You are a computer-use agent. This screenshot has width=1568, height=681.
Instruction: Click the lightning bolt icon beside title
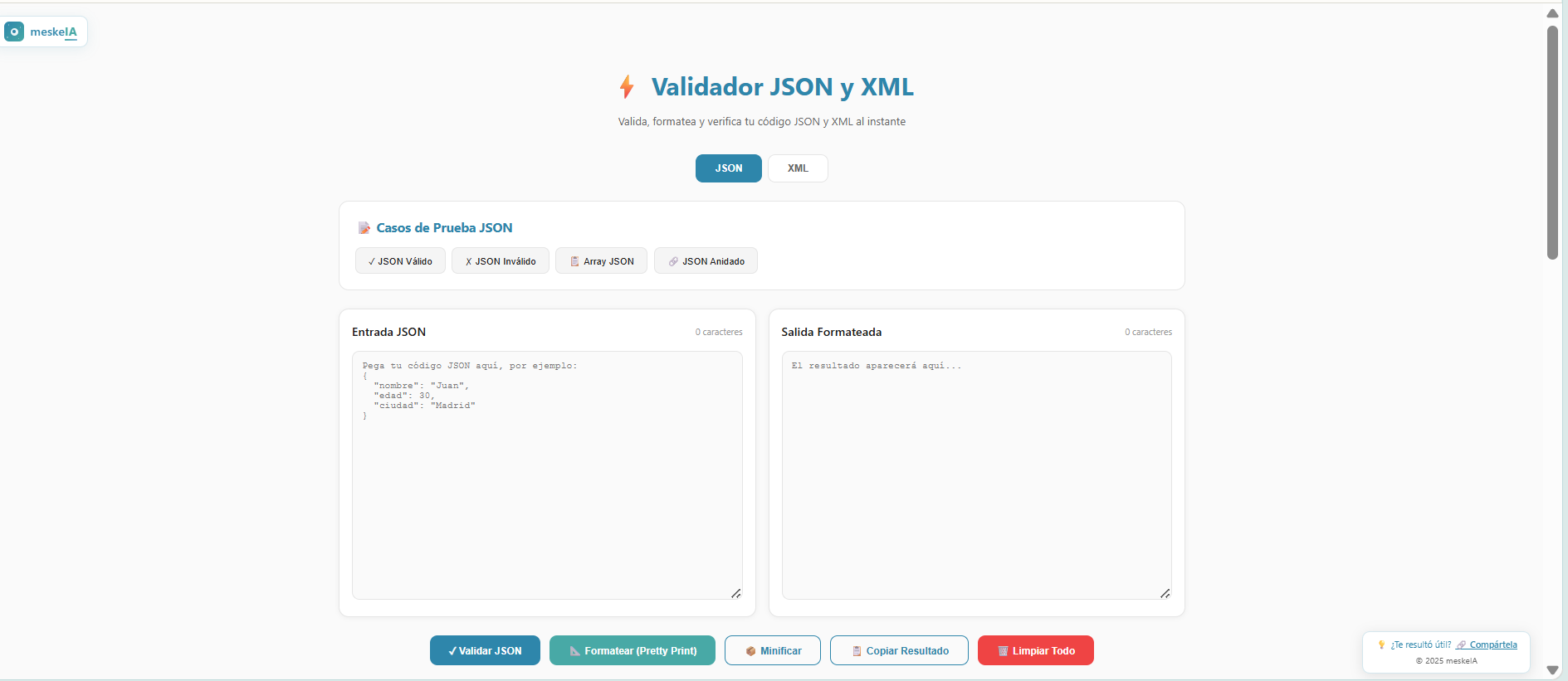[627, 86]
